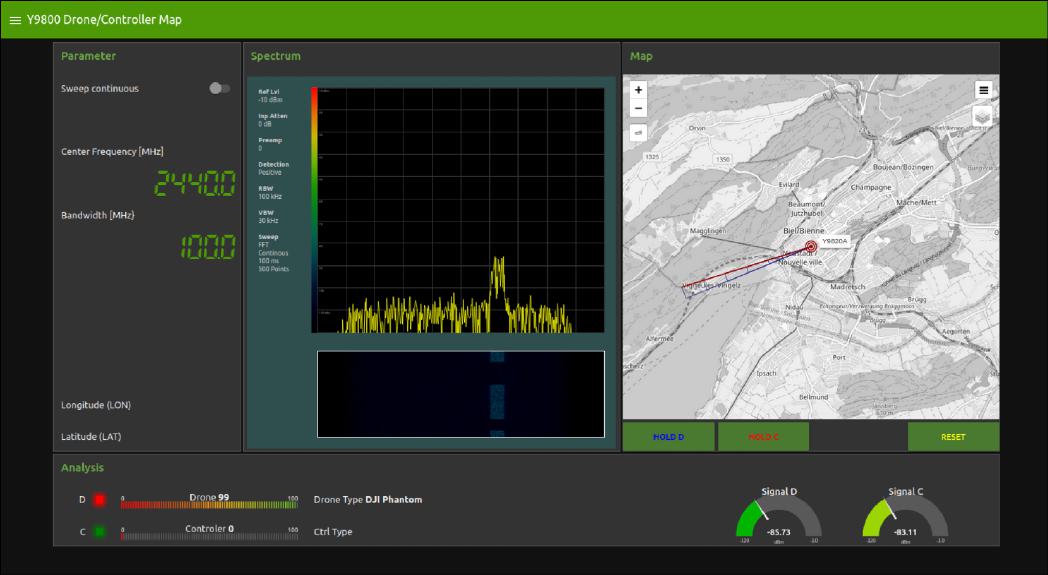
Task: Click the RBW 100 kHz setting
Action: 270,193
